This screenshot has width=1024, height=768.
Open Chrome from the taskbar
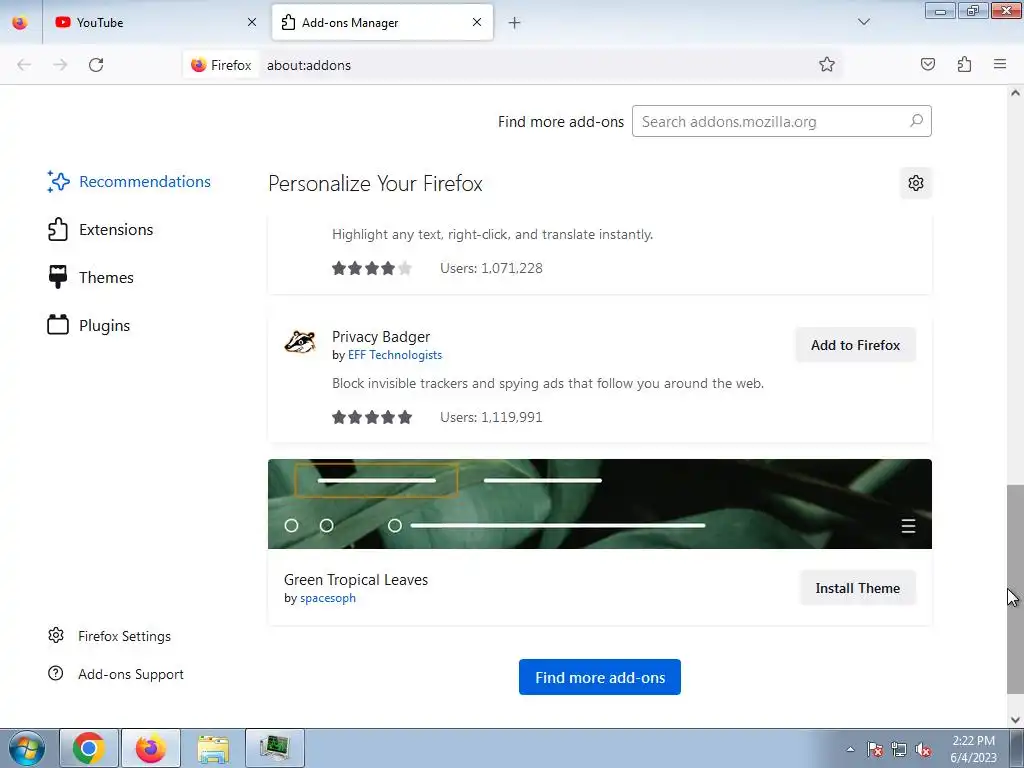pyautogui.click(x=89, y=748)
